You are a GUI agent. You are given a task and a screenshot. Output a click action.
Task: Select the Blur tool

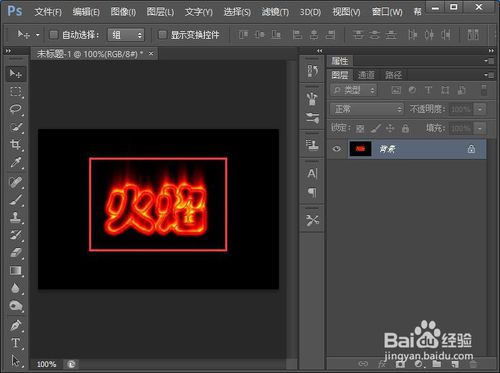pos(15,288)
